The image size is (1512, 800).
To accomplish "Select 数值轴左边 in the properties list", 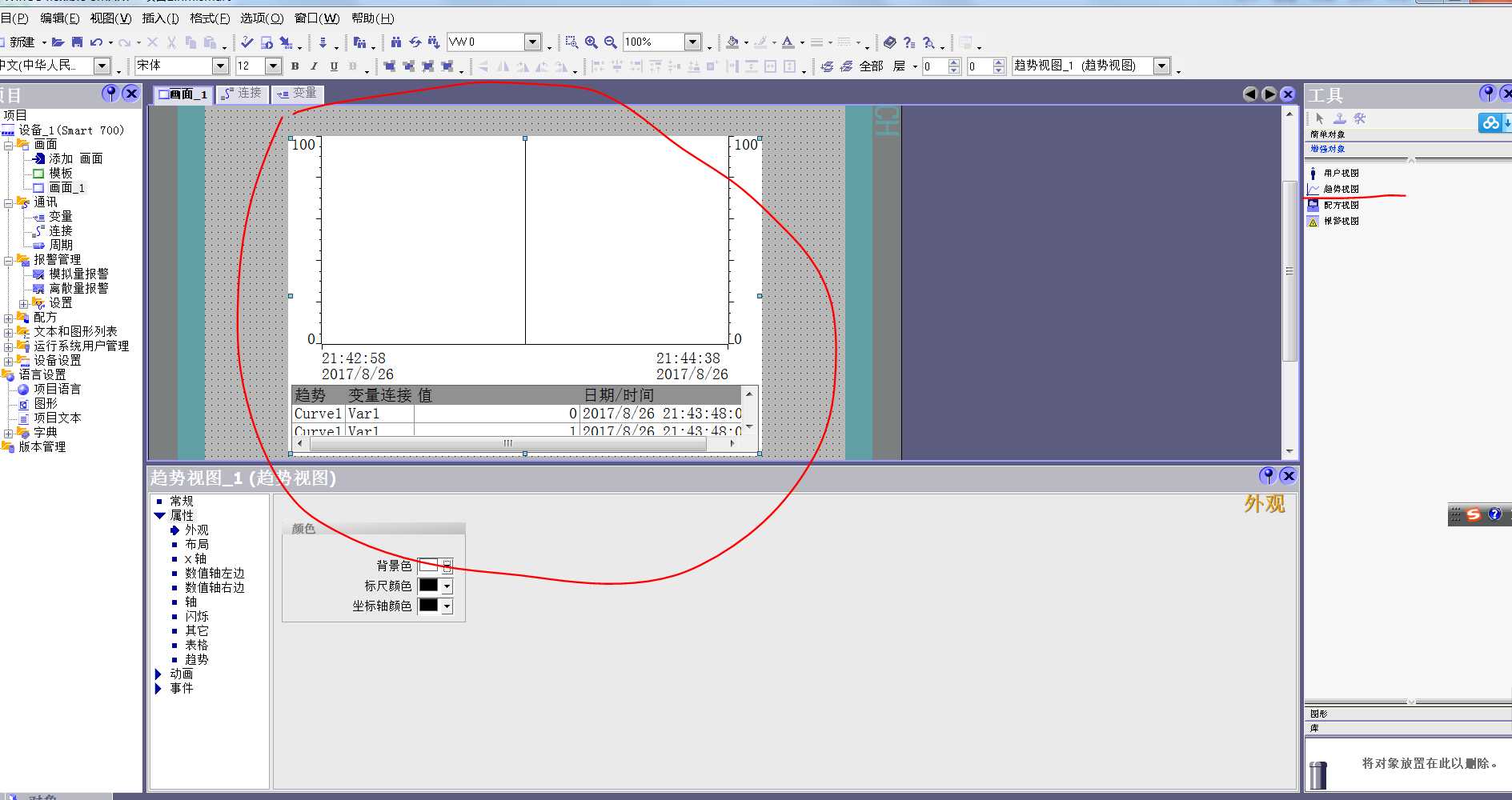I will coord(215,574).
